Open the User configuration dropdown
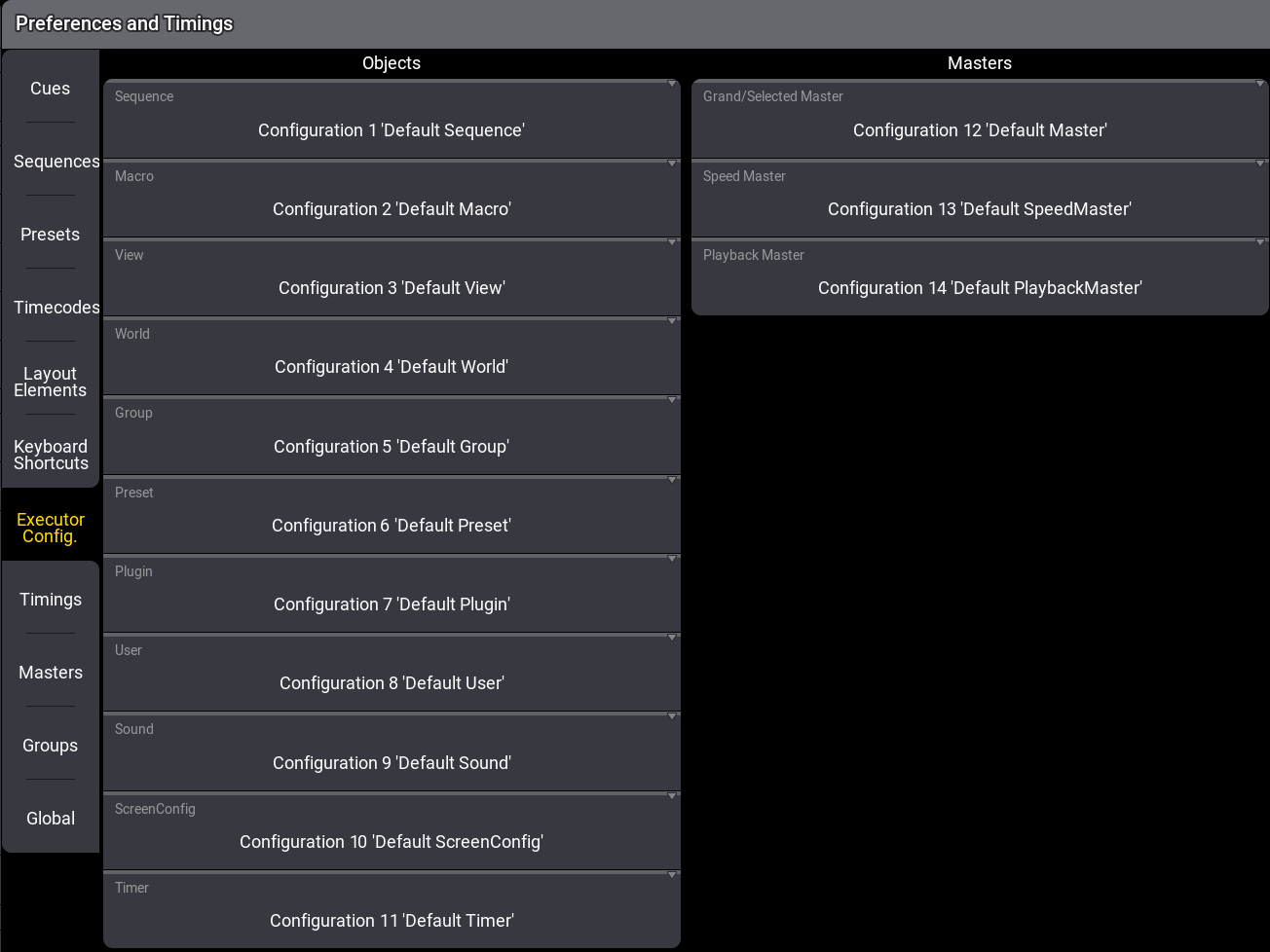 (x=392, y=673)
